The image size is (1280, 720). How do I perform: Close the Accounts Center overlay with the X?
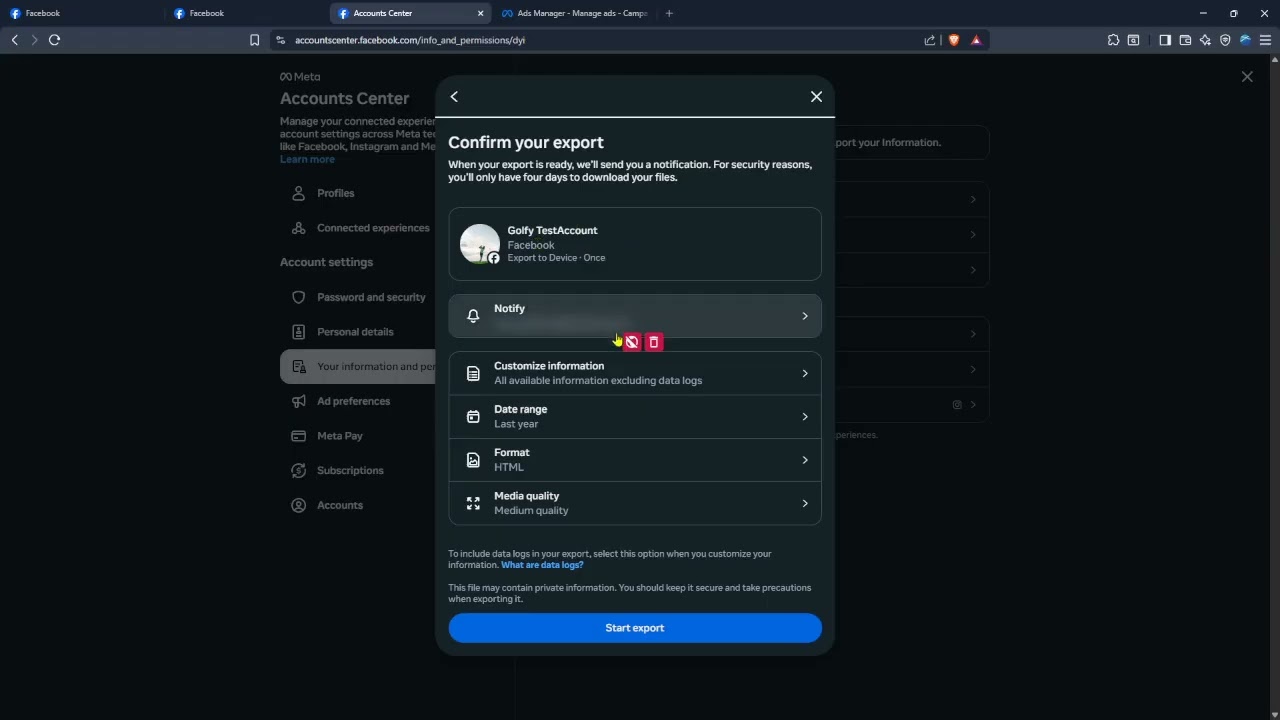pos(1247,77)
